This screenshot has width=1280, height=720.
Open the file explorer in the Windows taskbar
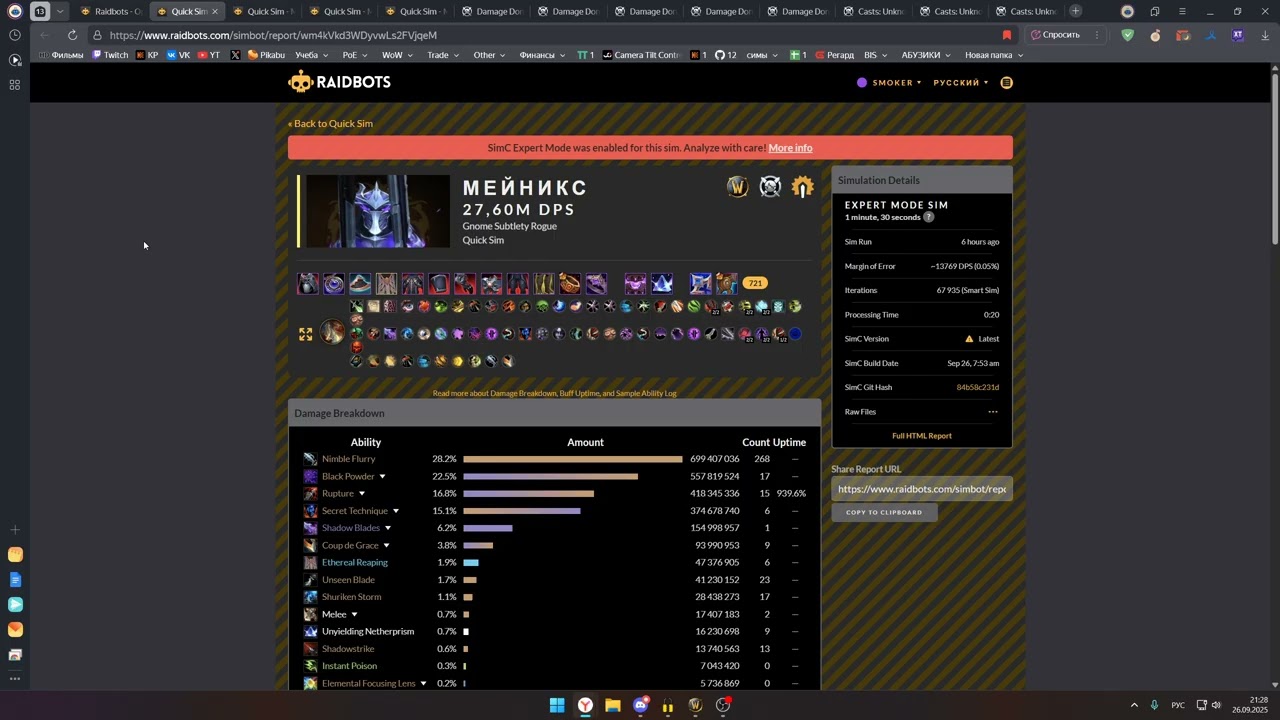[613, 705]
